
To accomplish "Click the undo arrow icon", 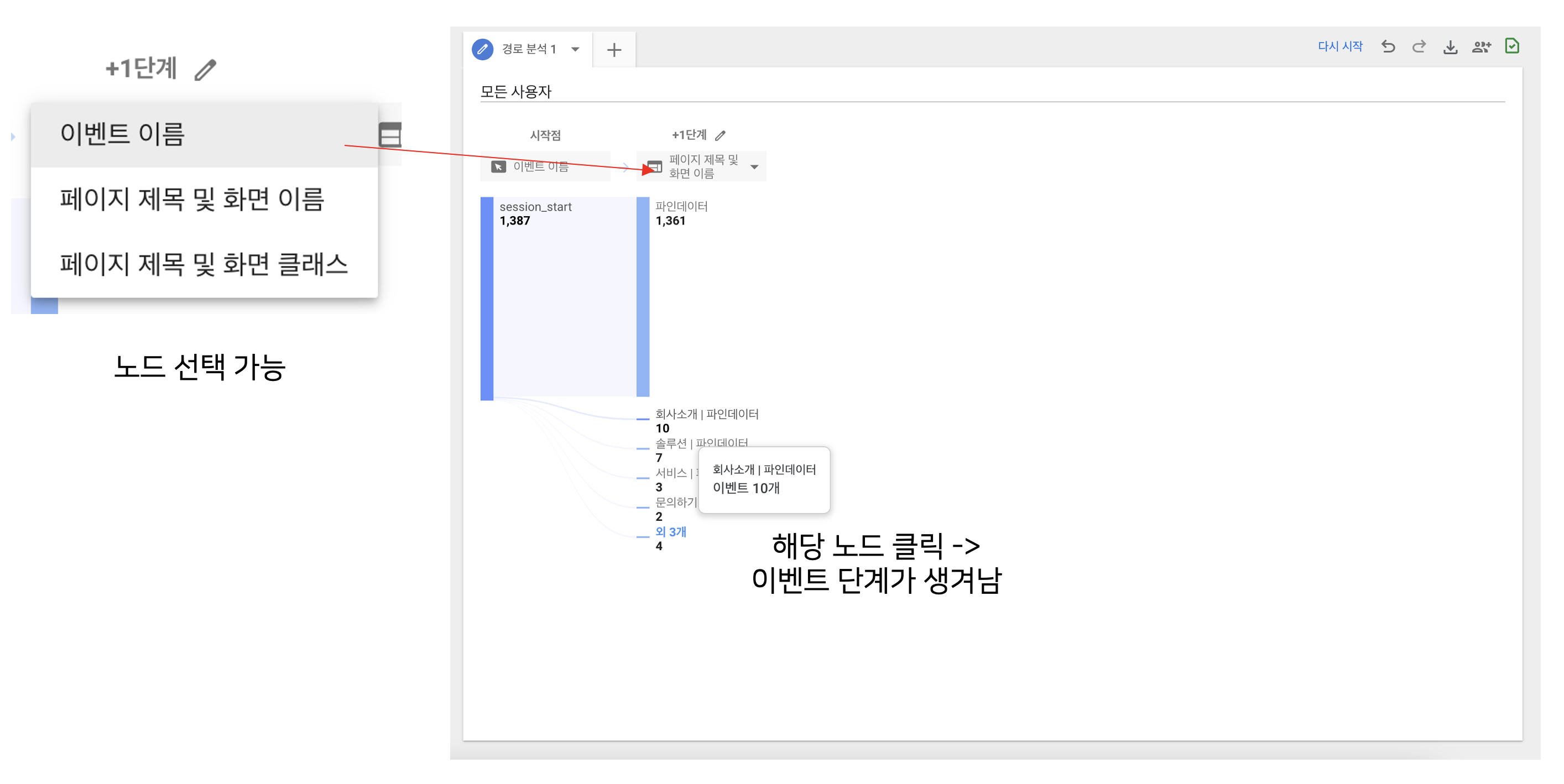I will tap(1388, 47).
